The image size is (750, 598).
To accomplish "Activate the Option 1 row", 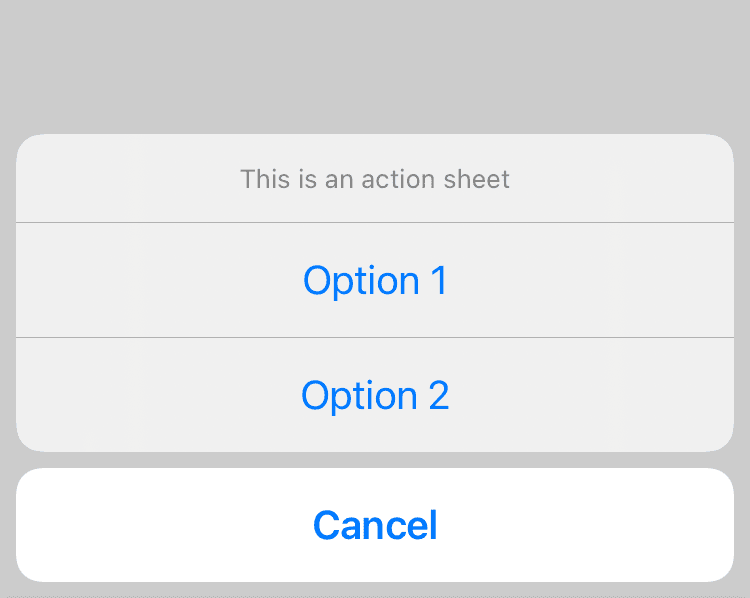I will tap(375, 280).
